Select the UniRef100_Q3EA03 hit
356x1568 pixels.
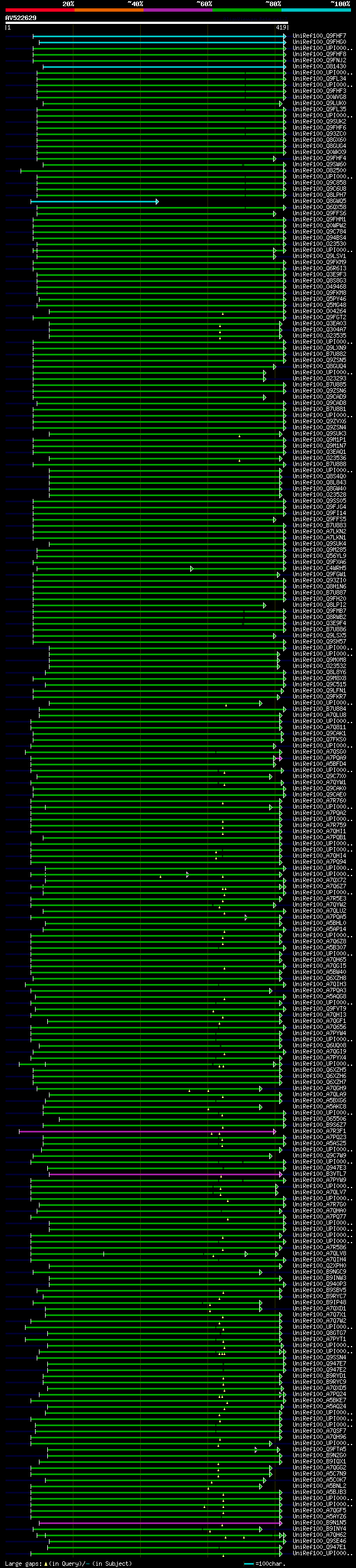(319, 323)
